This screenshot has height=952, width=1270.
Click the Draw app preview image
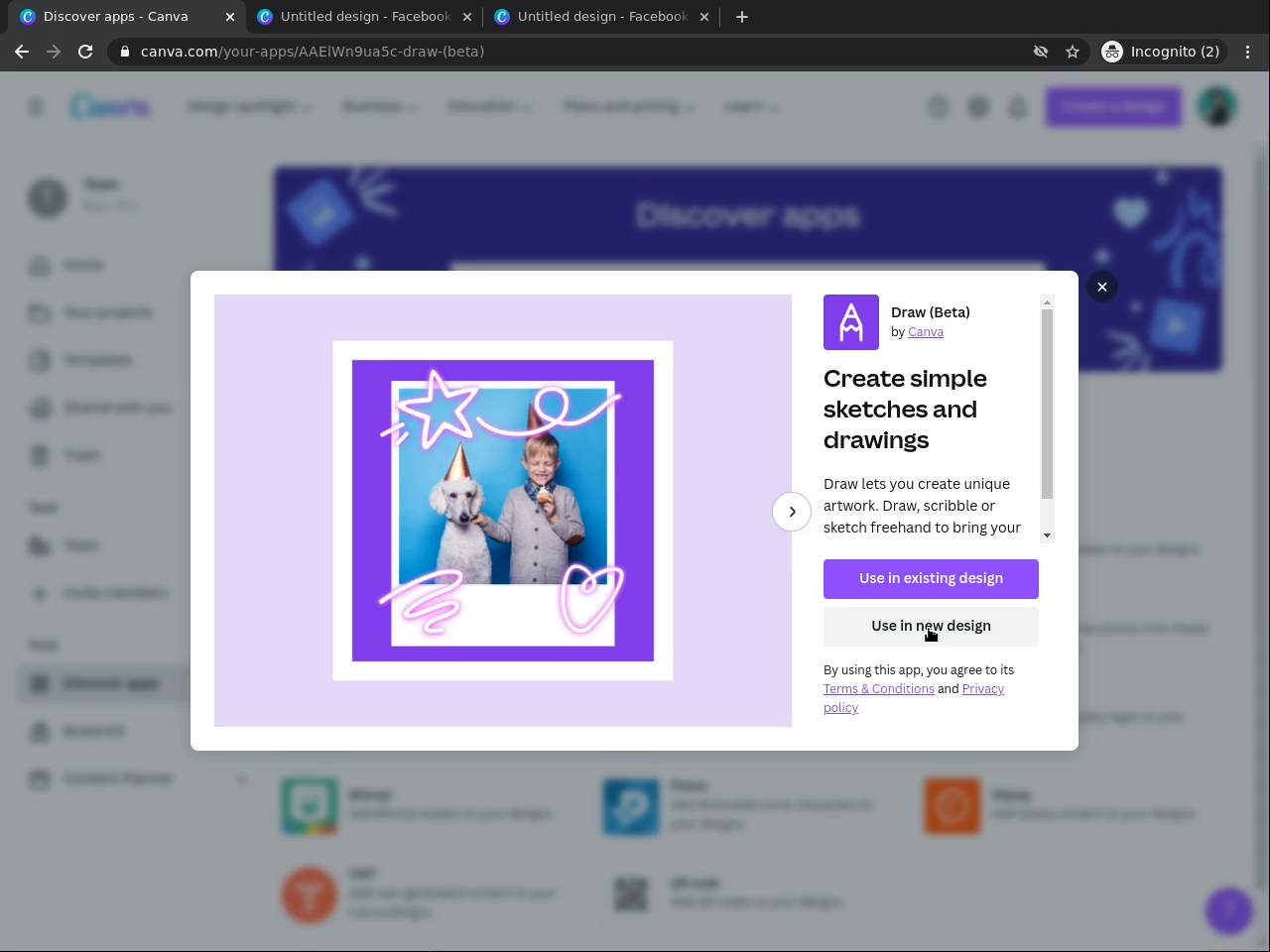click(503, 511)
